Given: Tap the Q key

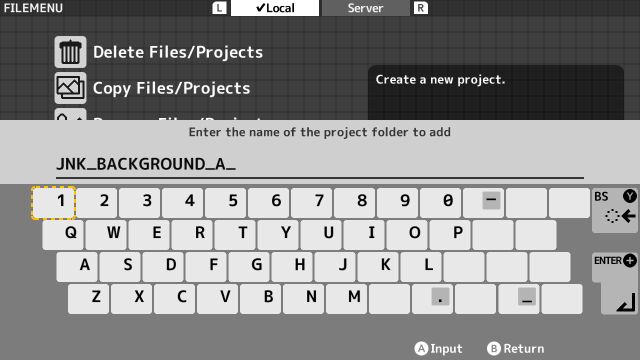Looking at the screenshot, I should pos(63,235).
